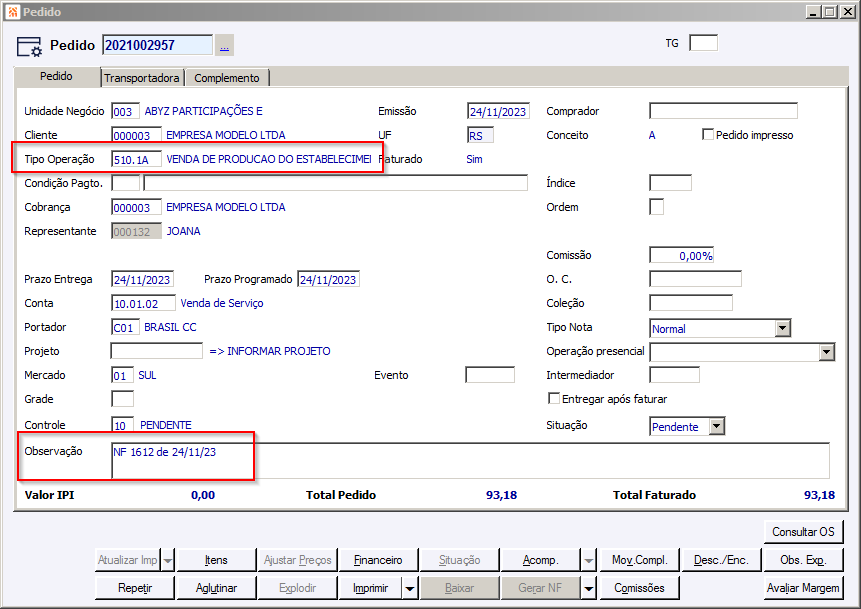861x609 pixels.
Task: Click the Itens button
Action: pos(216,560)
